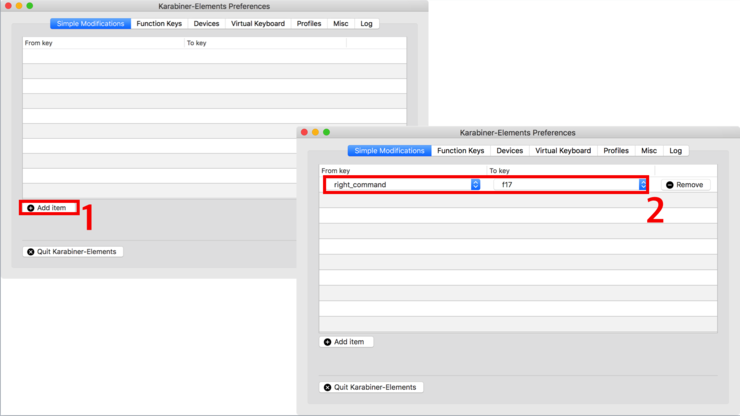740x416 pixels.
Task: Open Virtual Keyboard tab in the back window
Action: (x=258, y=24)
